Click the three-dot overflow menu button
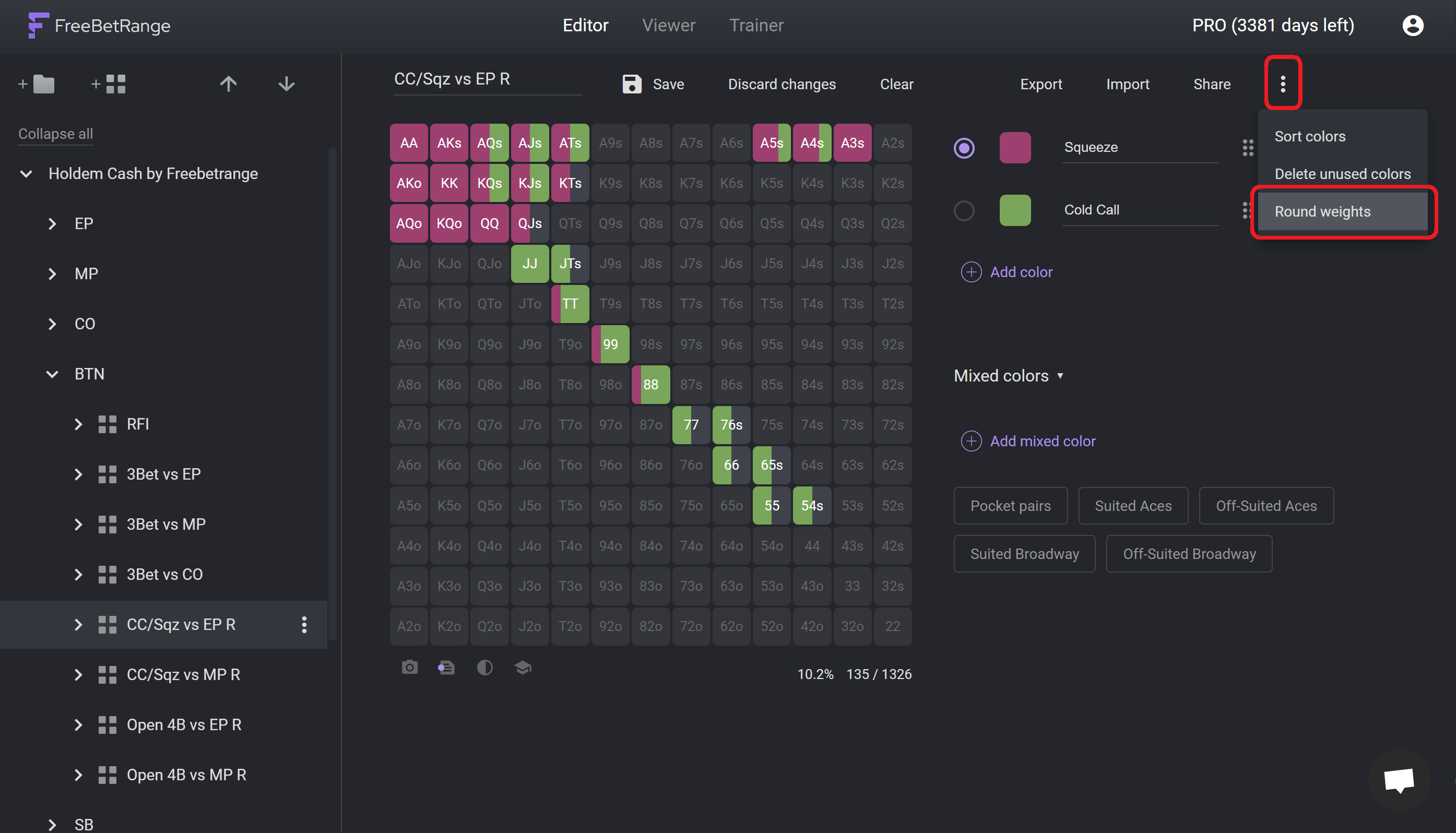 pos(1283,84)
